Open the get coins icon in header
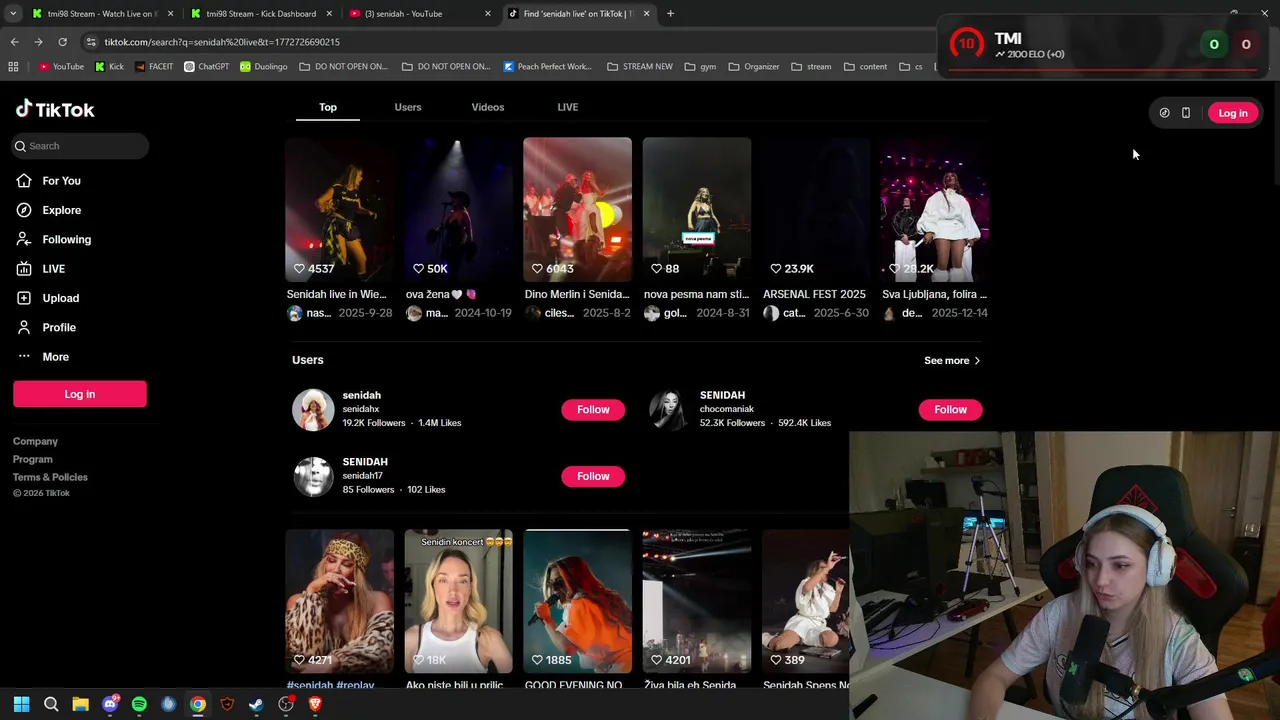Viewport: 1280px width, 720px height. (x=1164, y=113)
